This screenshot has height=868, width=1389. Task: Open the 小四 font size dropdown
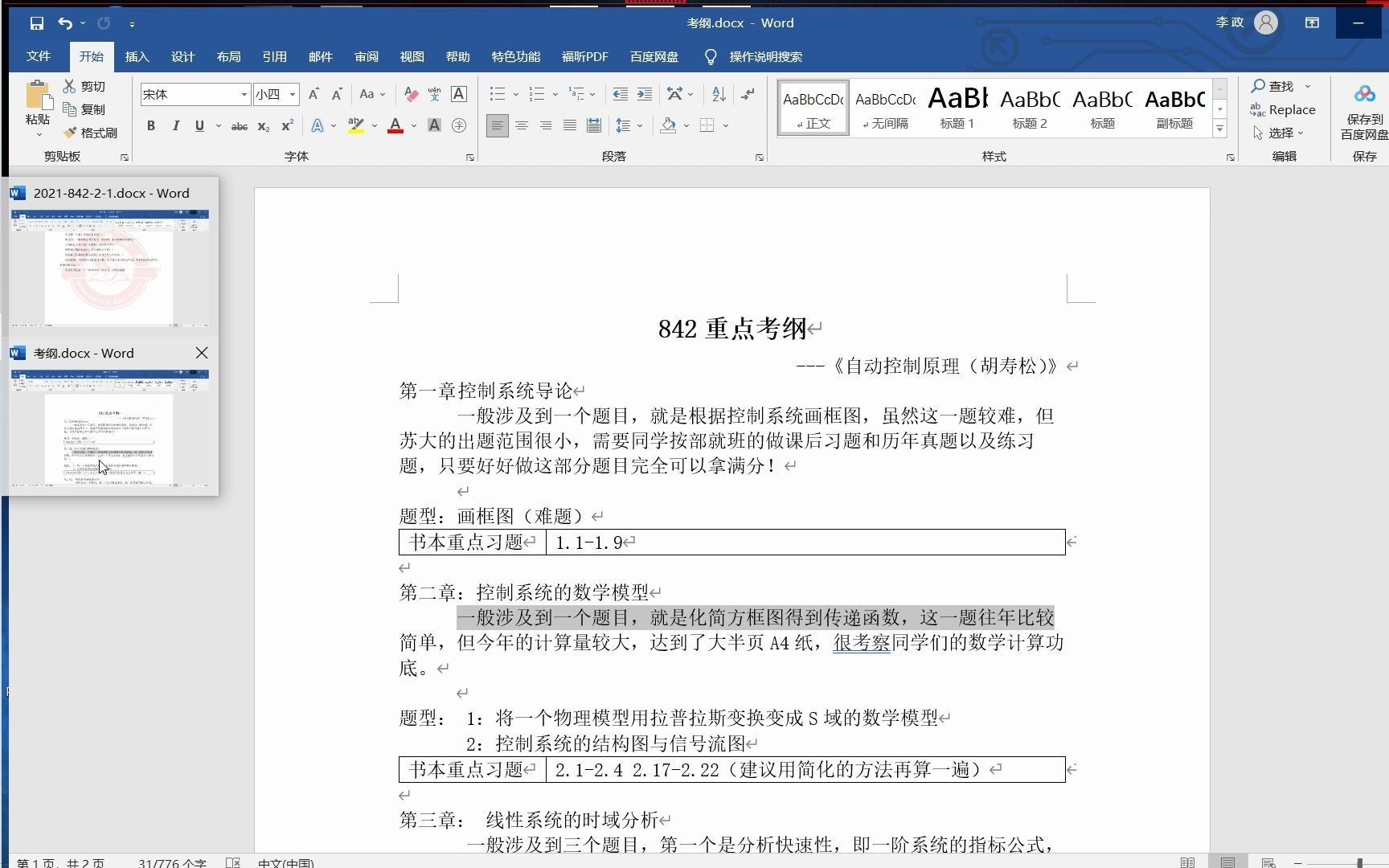point(292,94)
